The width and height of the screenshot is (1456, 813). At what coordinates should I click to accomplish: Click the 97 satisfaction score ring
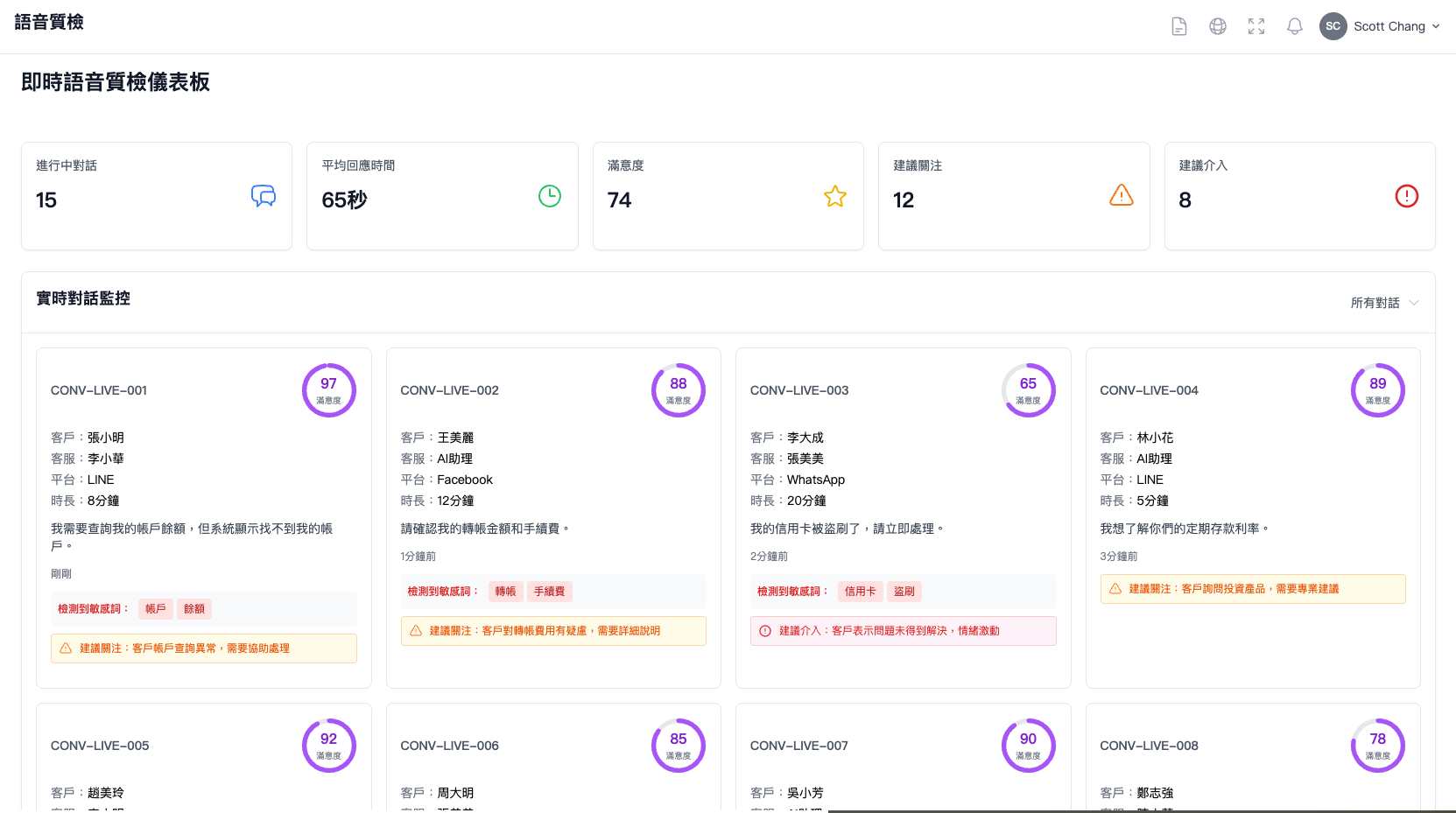pyautogui.click(x=329, y=390)
